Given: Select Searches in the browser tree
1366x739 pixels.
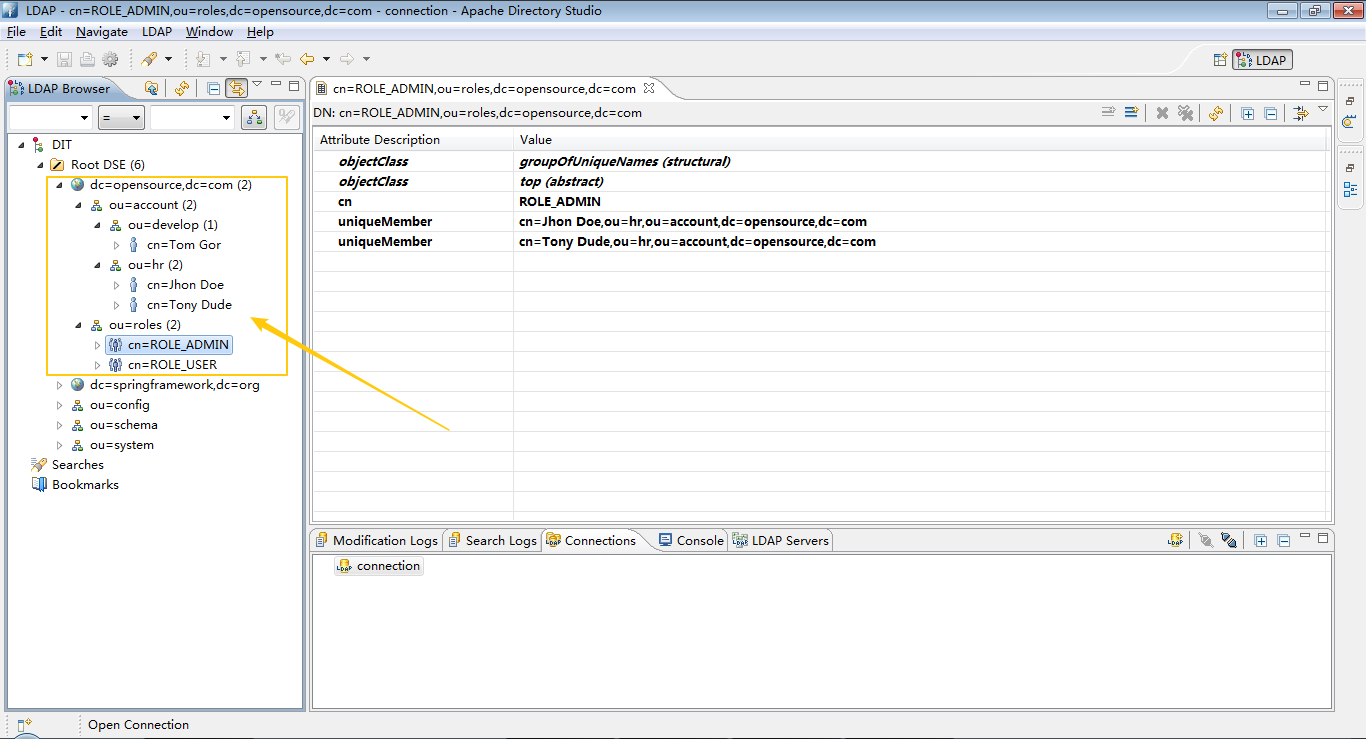Looking at the screenshot, I should 77,465.
